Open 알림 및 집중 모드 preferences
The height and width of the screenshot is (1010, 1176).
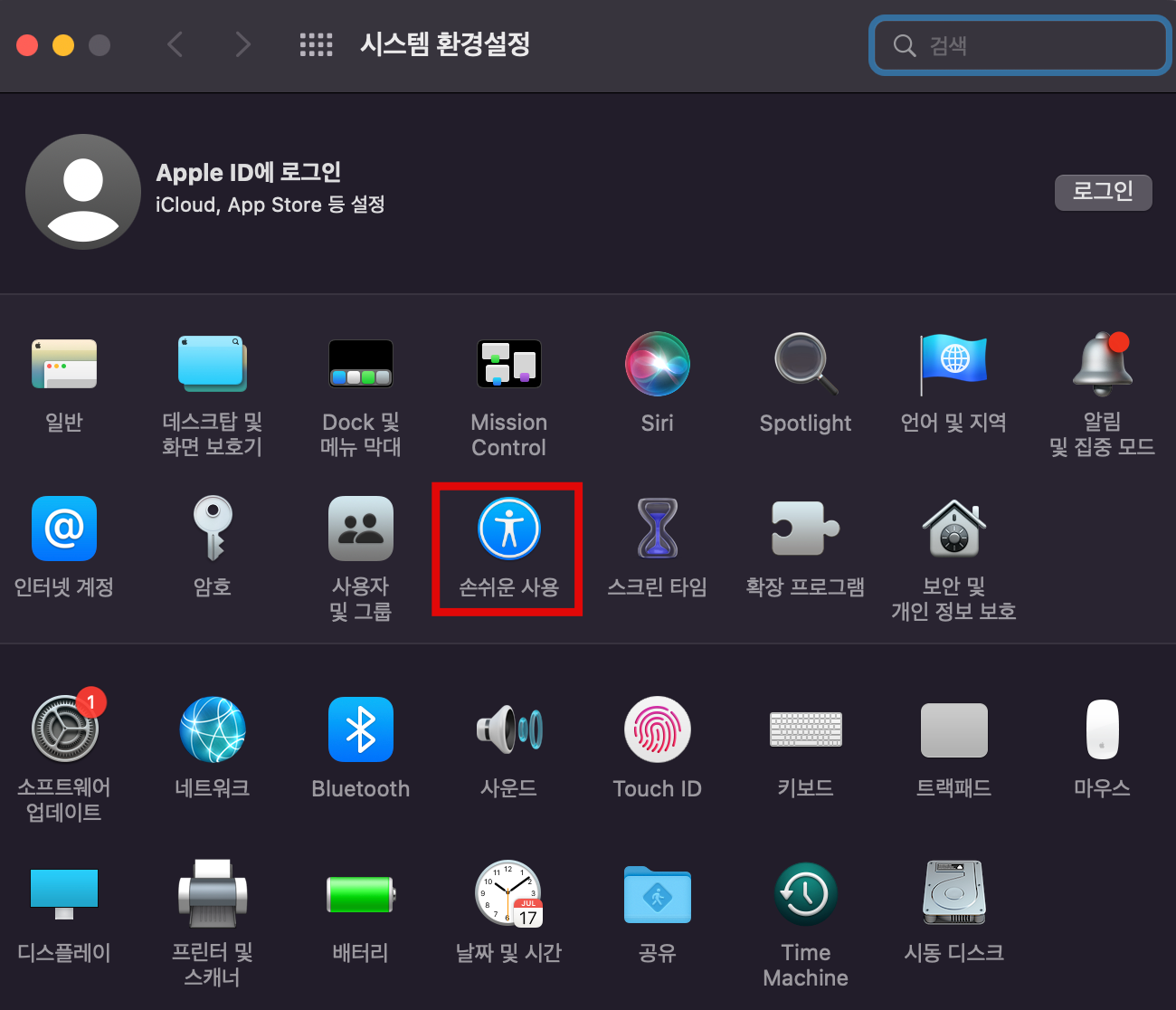click(x=1102, y=365)
